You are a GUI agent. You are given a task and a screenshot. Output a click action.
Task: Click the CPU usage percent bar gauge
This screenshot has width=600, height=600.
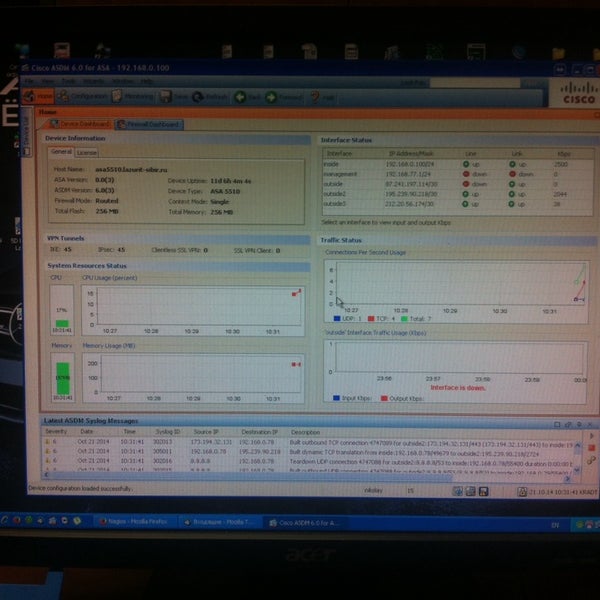pos(62,310)
